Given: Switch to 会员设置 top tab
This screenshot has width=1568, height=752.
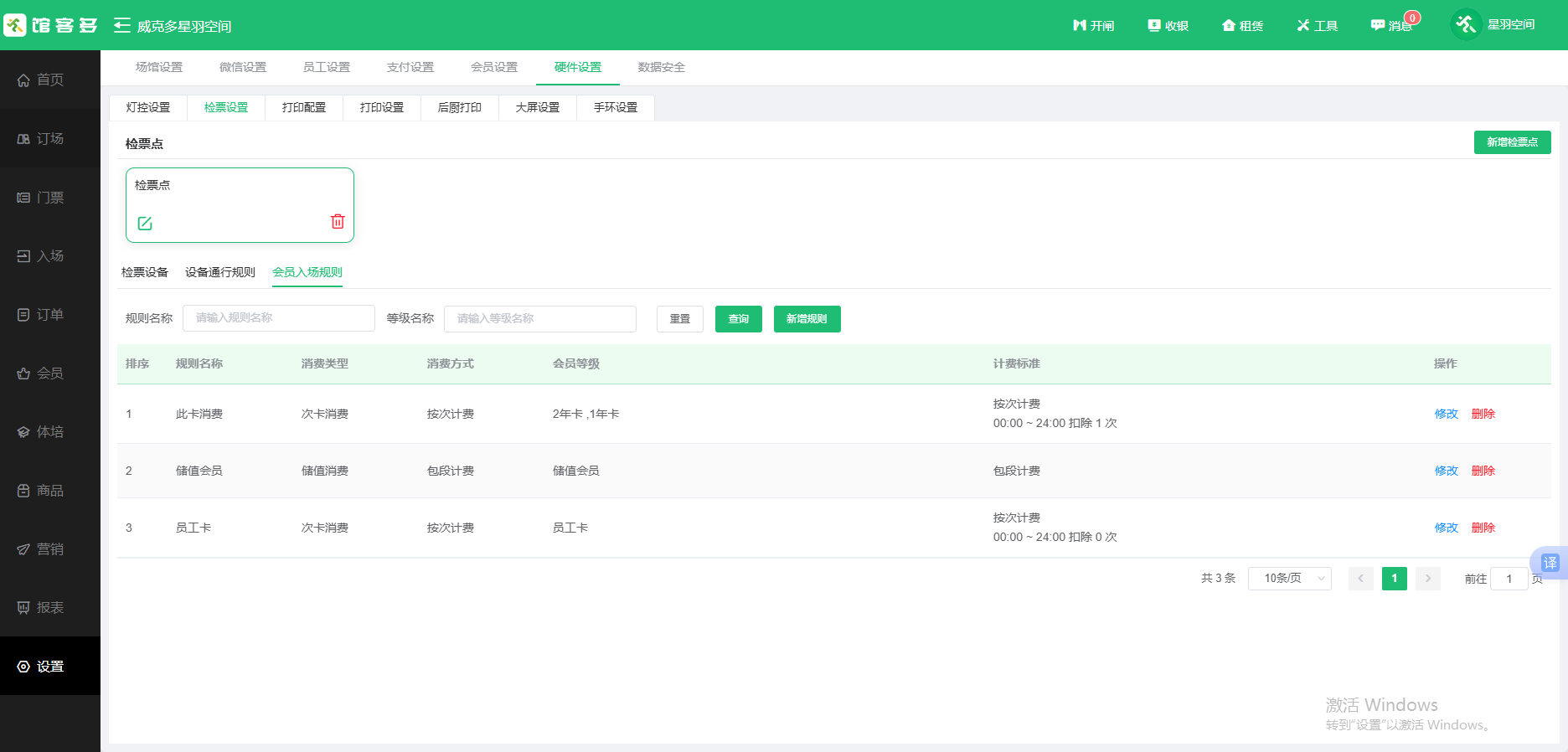Looking at the screenshot, I should pyautogui.click(x=494, y=67).
